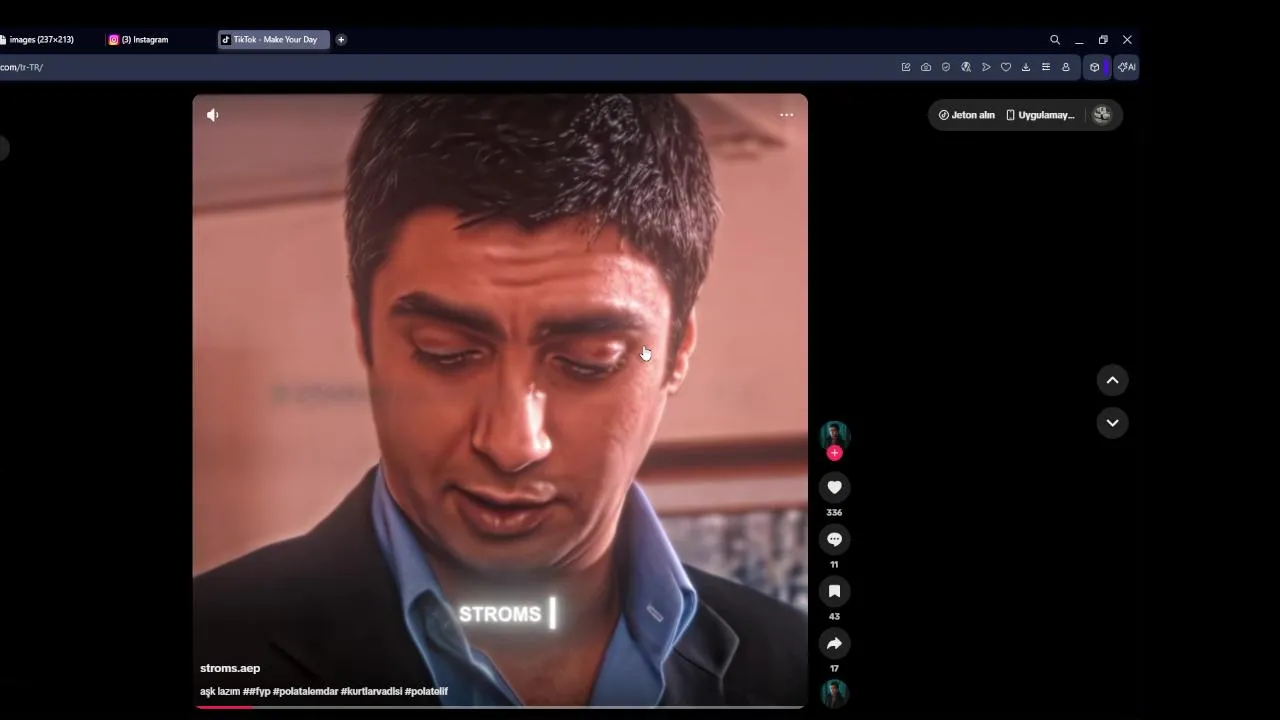The width and height of the screenshot is (1280, 720).
Task: Open the creator's avatar above like button
Action: (834, 435)
